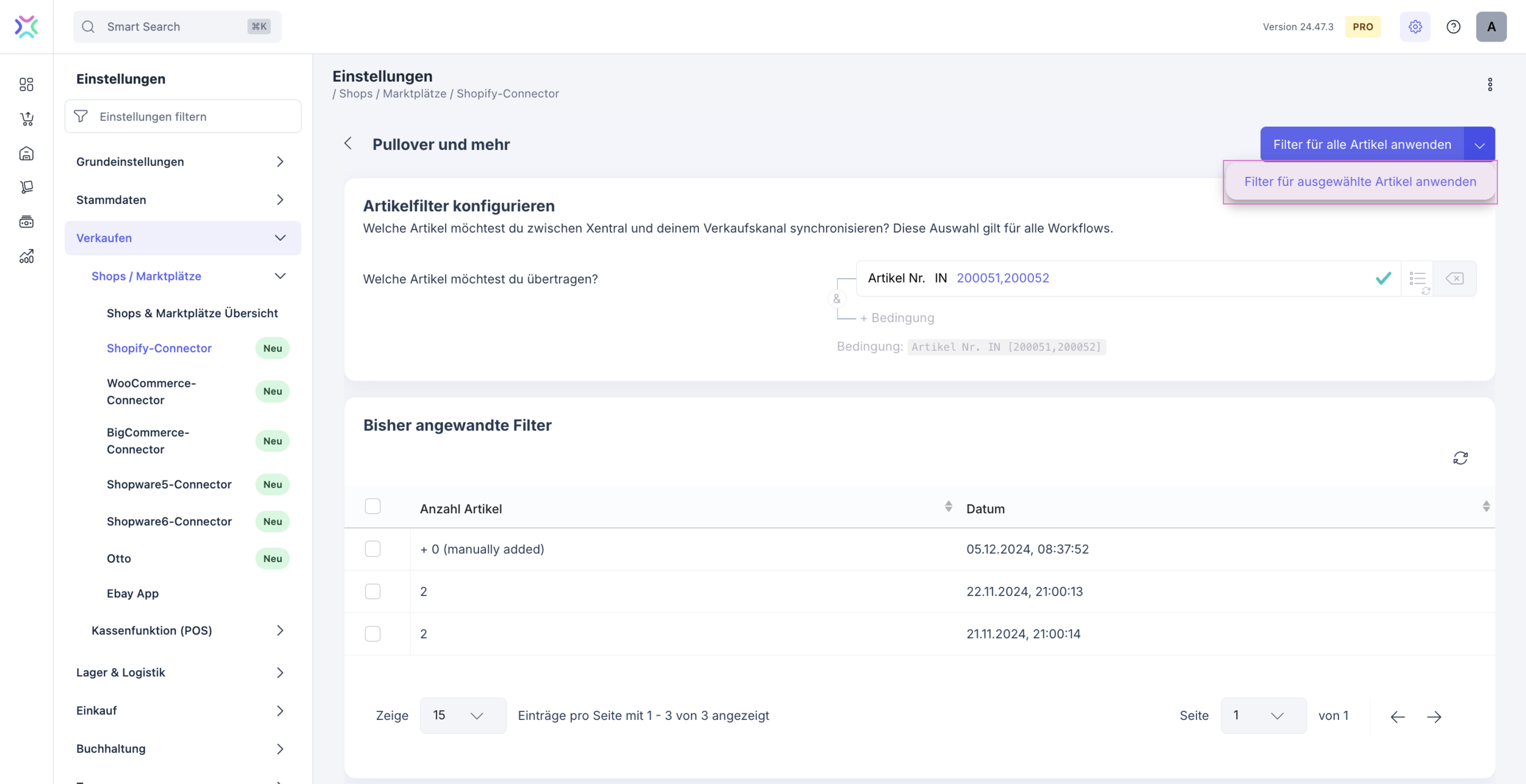
Task: Click the back arrow next to Pullover und mehr
Action: 348,144
